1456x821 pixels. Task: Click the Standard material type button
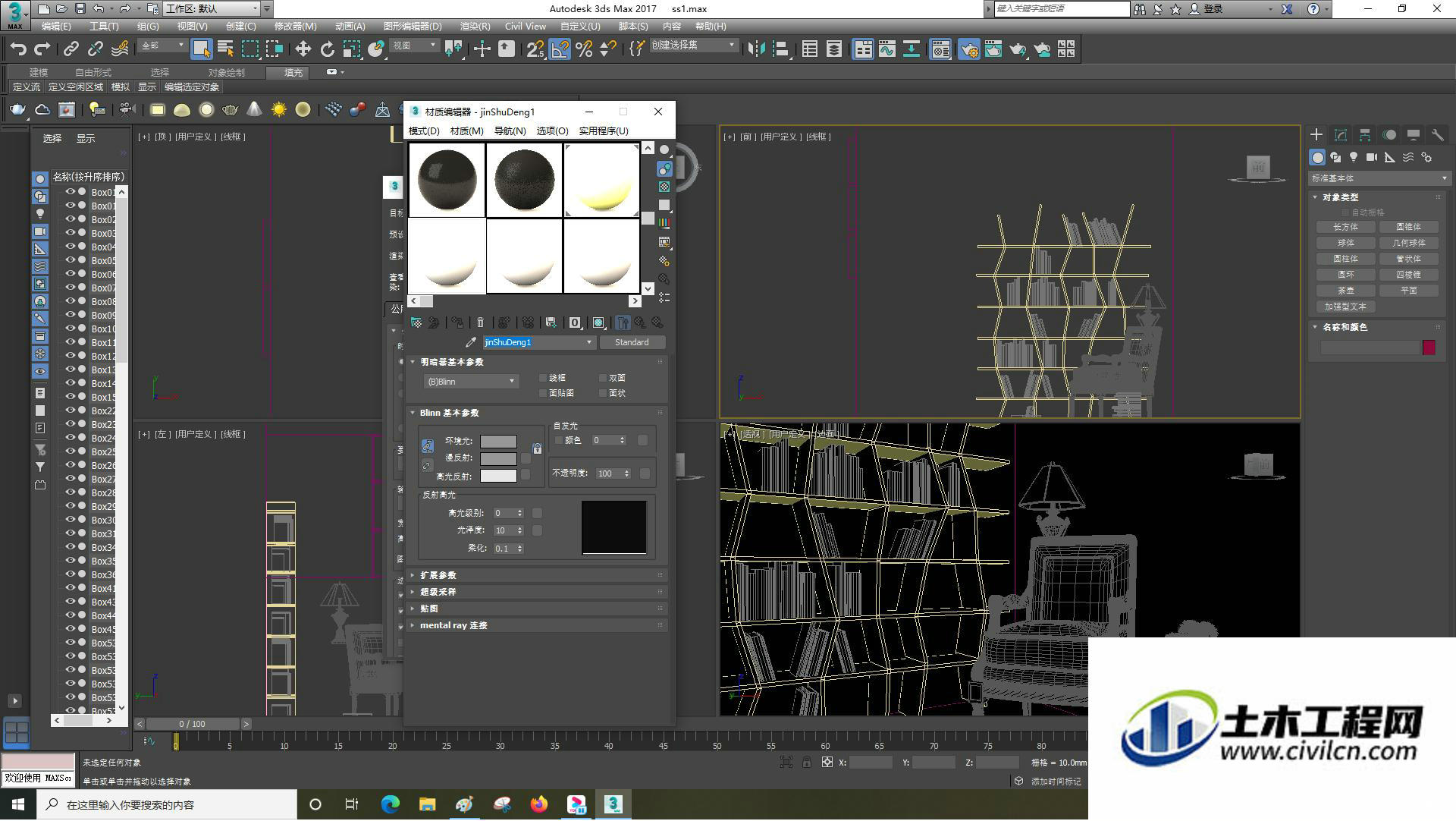(x=632, y=342)
